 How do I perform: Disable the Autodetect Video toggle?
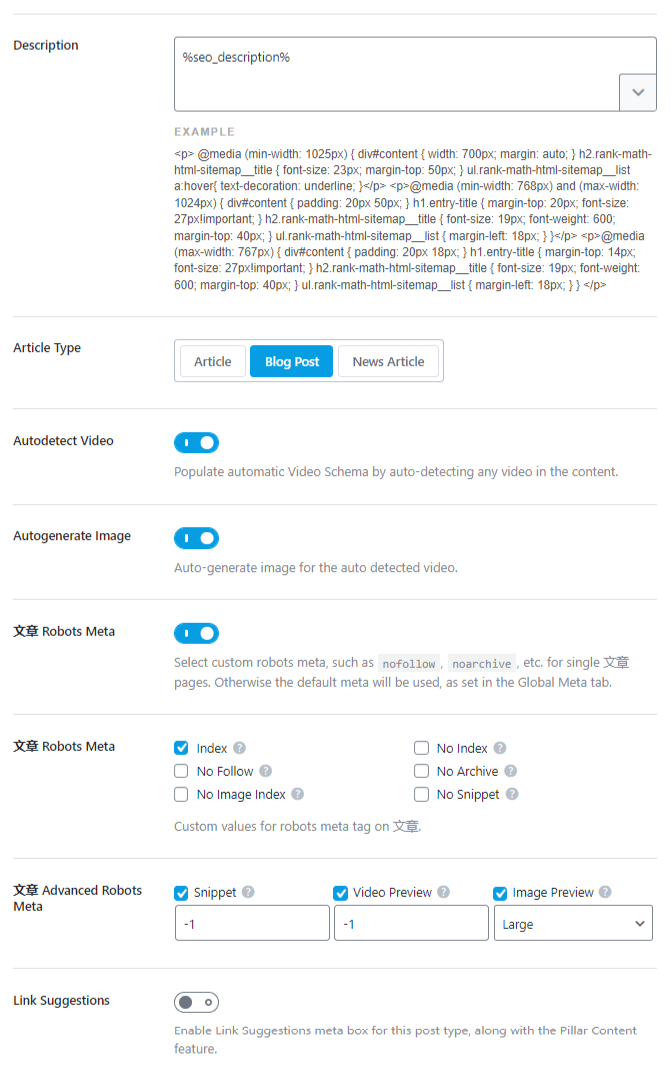pyautogui.click(x=196, y=442)
